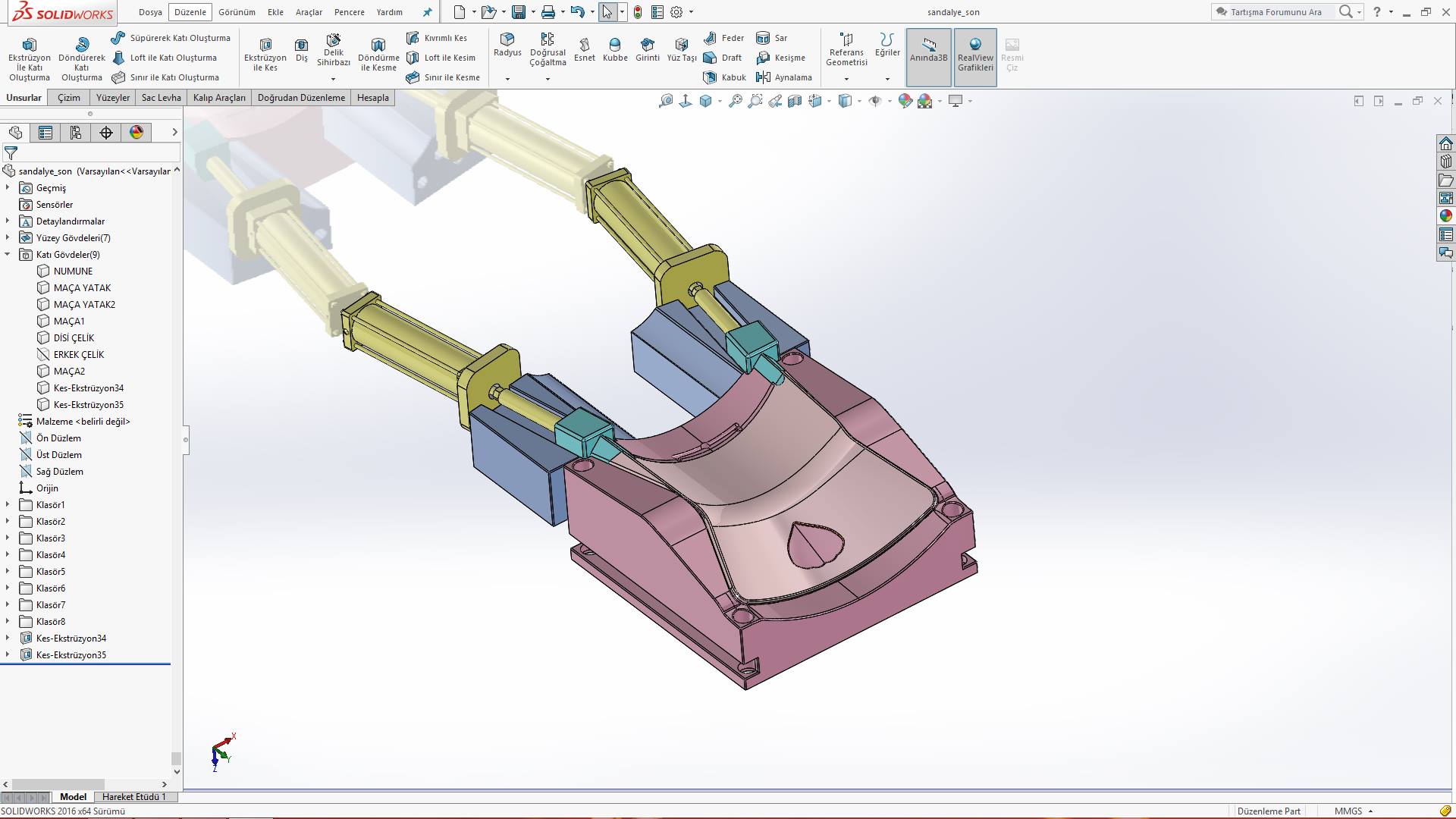Screen dimensions: 1456x819
Task: Open Delik Sihirbazı dropdown arrow
Action: coord(333,79)
